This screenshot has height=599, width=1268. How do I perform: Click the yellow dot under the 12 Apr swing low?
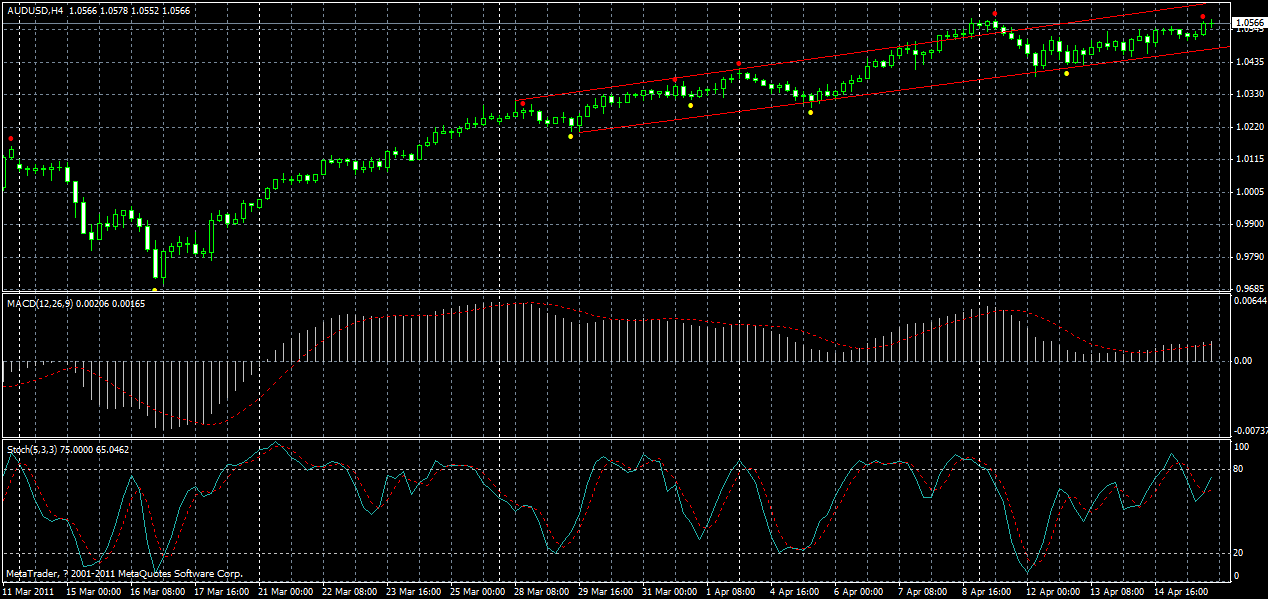coord(1065,72)
